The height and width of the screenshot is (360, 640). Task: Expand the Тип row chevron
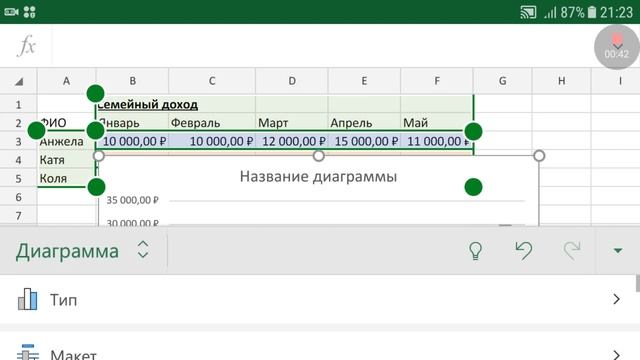pos(617,299)
